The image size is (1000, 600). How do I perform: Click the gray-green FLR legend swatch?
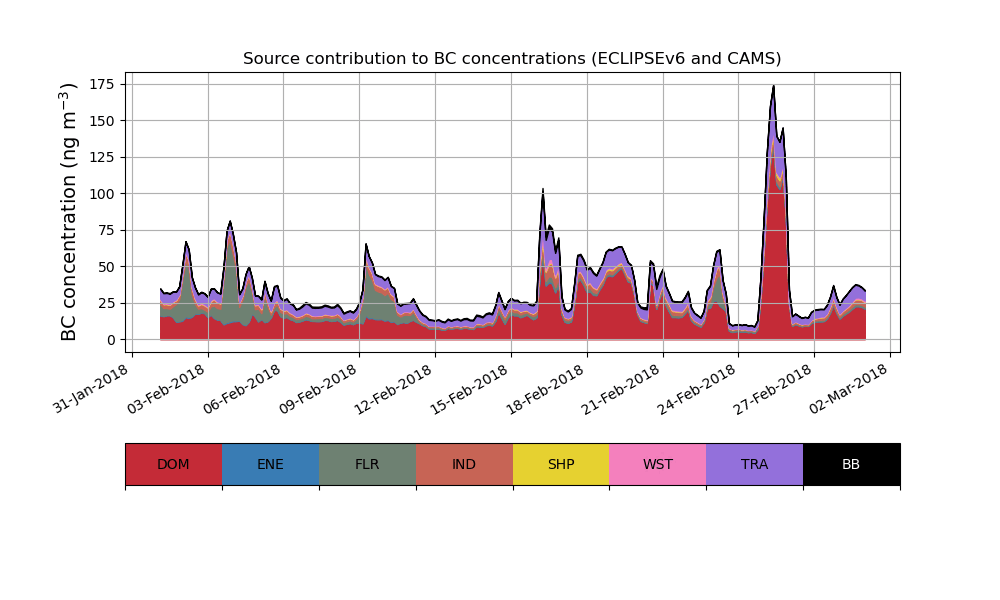[367, 464]
